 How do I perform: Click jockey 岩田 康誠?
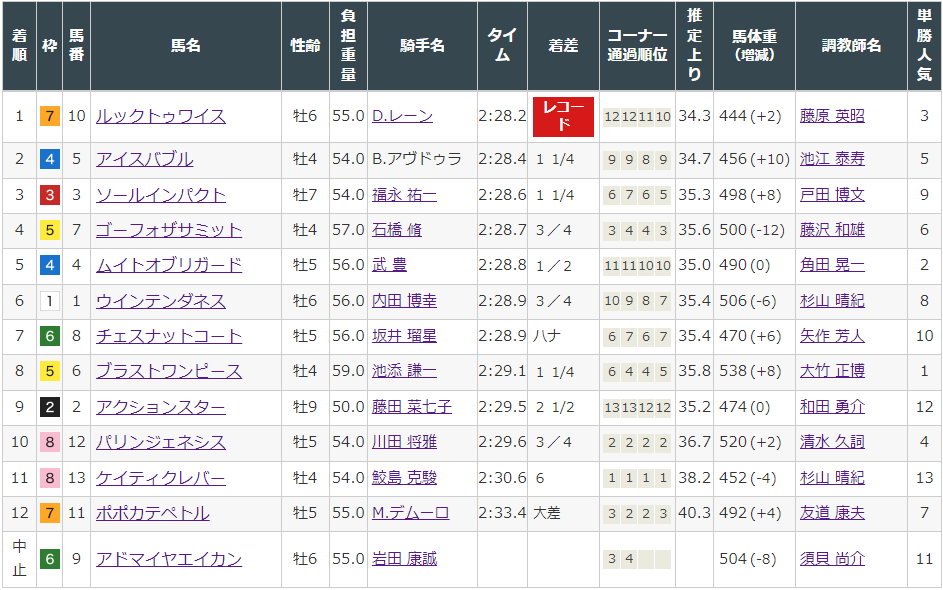click(404, 559)
